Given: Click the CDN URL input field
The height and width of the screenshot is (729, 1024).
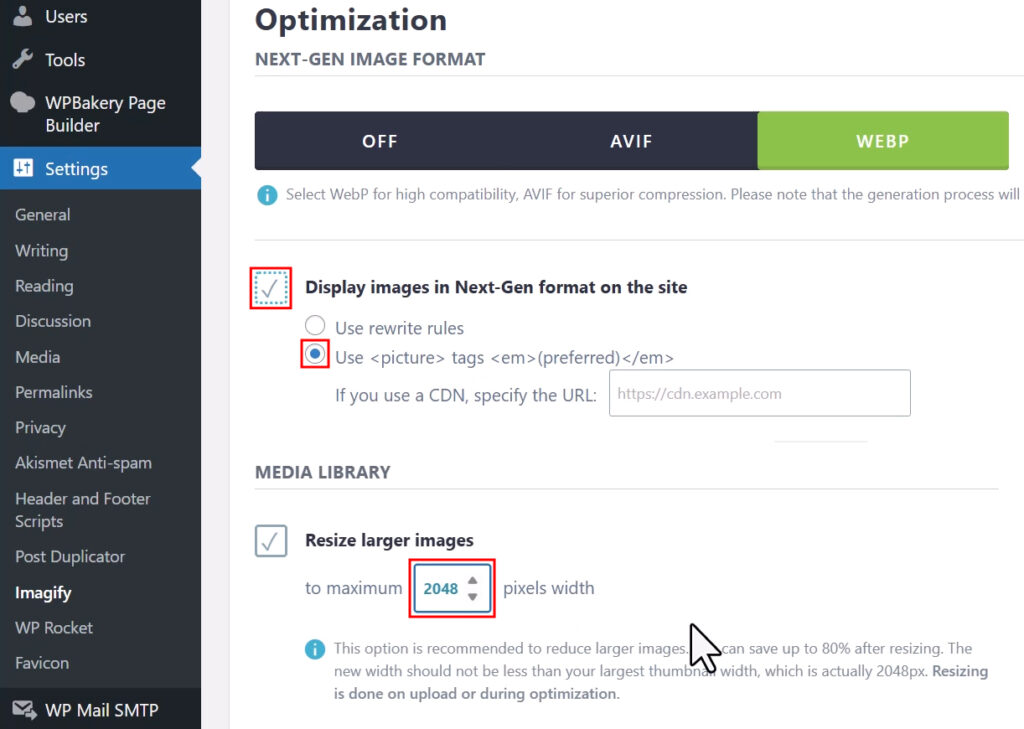Looking at the screenshot, I should tap(759, 393).
